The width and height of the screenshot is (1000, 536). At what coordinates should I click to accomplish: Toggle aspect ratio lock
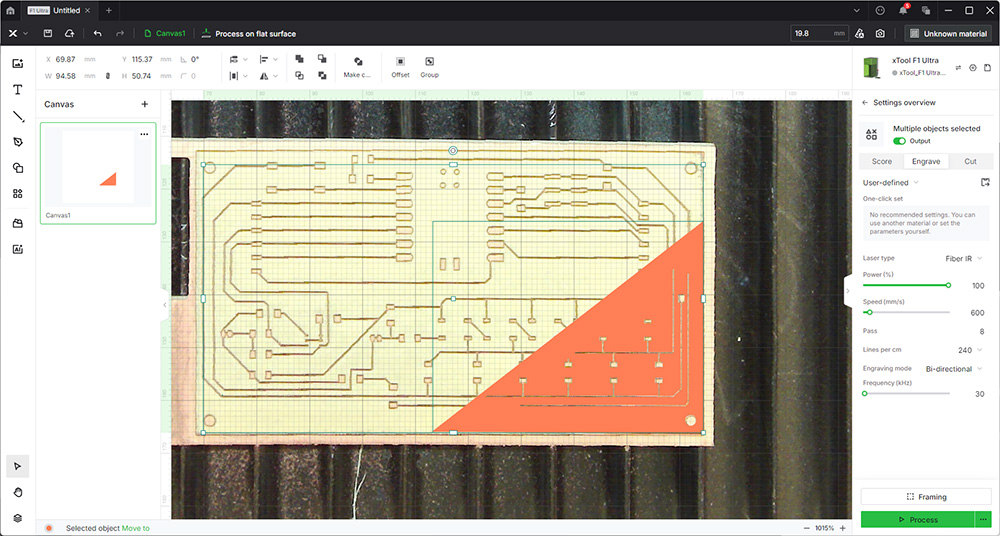(108, 76)
